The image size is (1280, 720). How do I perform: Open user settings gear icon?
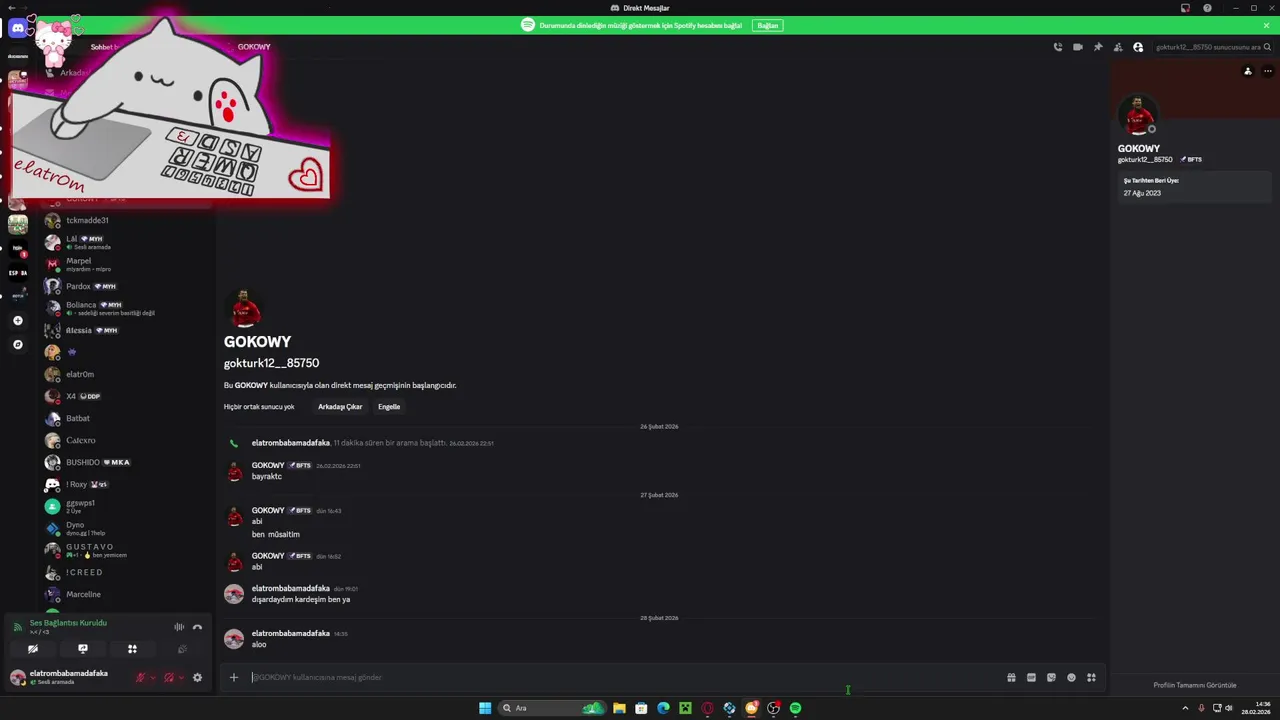tap(197, 677)
